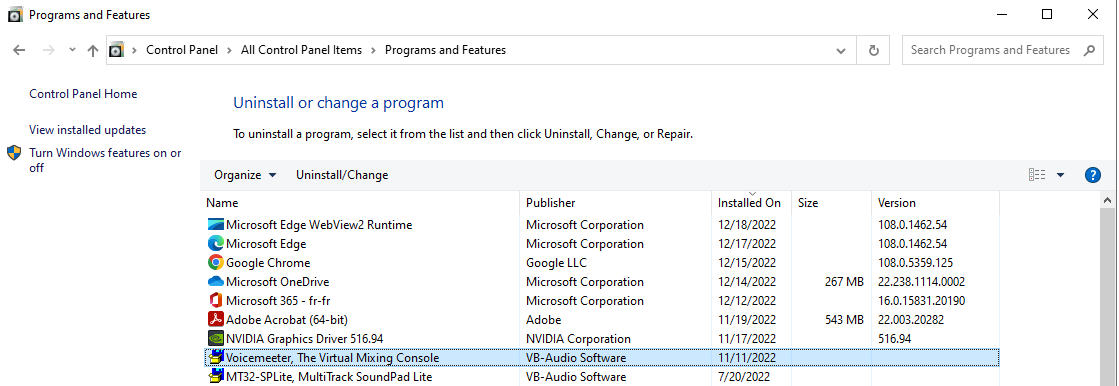Screen dimensions: 1119x386
Task: Click the Microsoft Edge program icon
Action: coord(216,243)
